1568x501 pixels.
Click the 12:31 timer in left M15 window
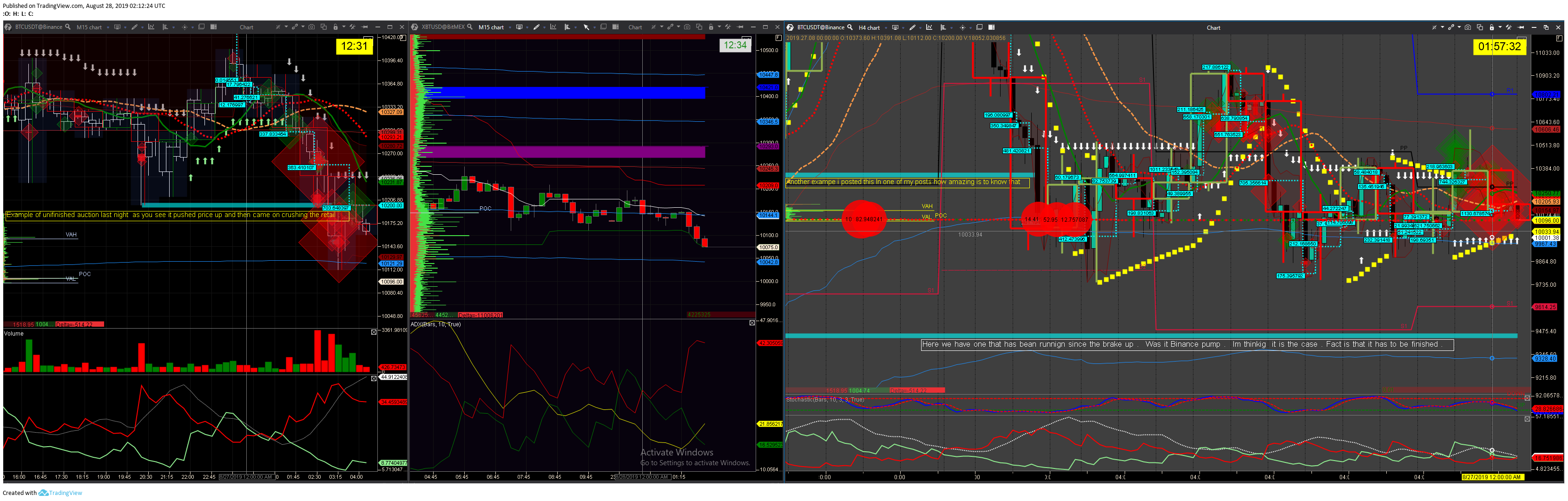(x=354, y=46)
